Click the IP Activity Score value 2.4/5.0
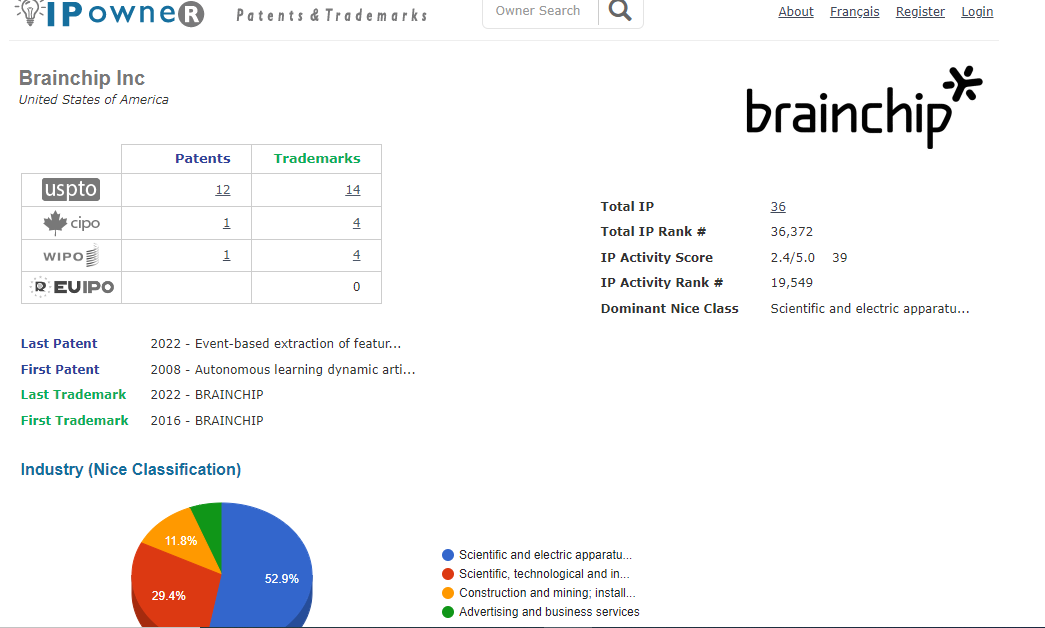Image resolution: width=1045 pixels, height=628 pixels. pyautogui.click(x=792, y=257)
